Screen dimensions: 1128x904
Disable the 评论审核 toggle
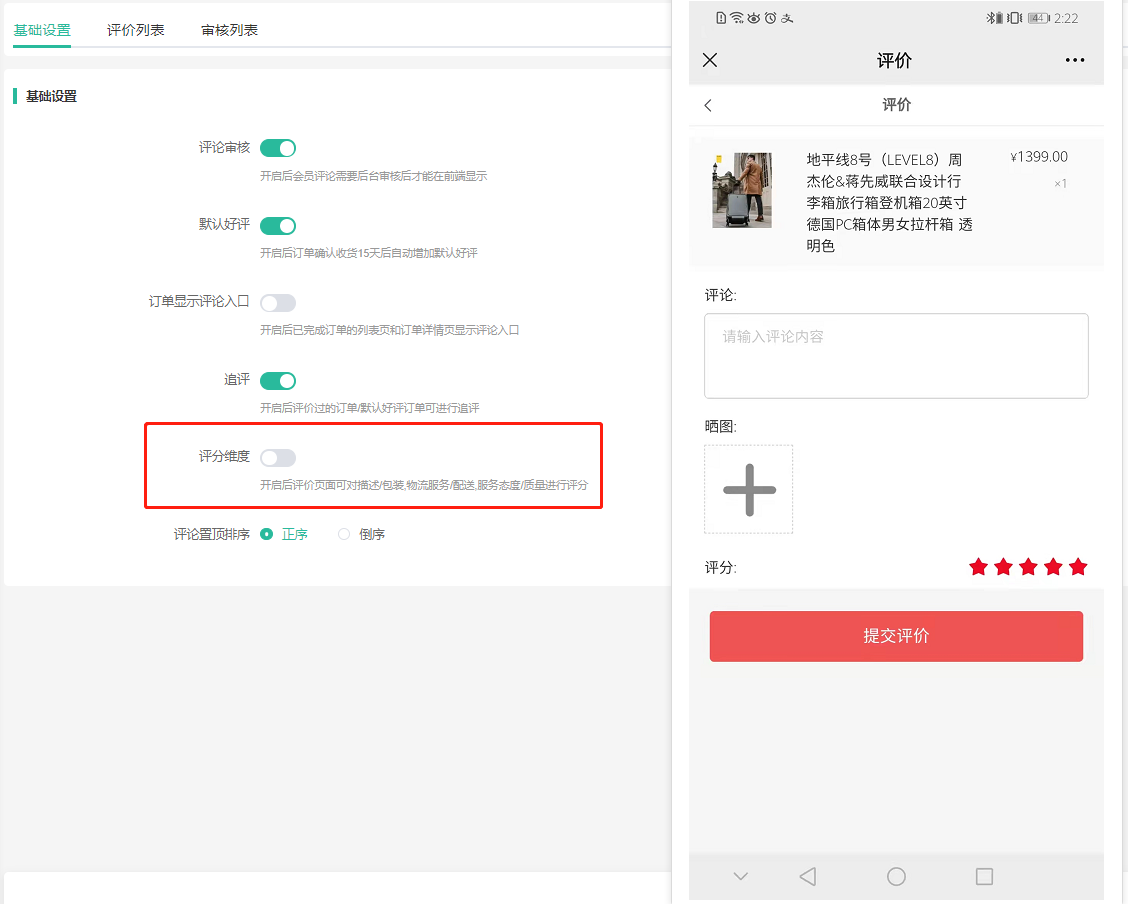[x=278, y=148]
